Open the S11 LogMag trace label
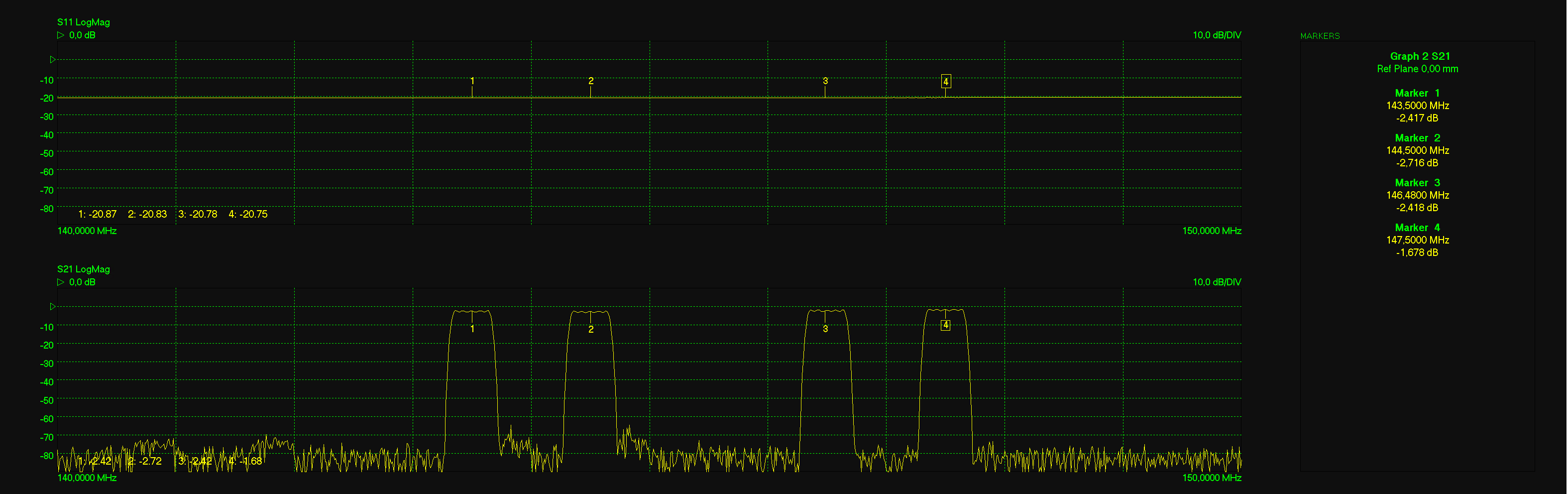 click(x=84, y=22)
